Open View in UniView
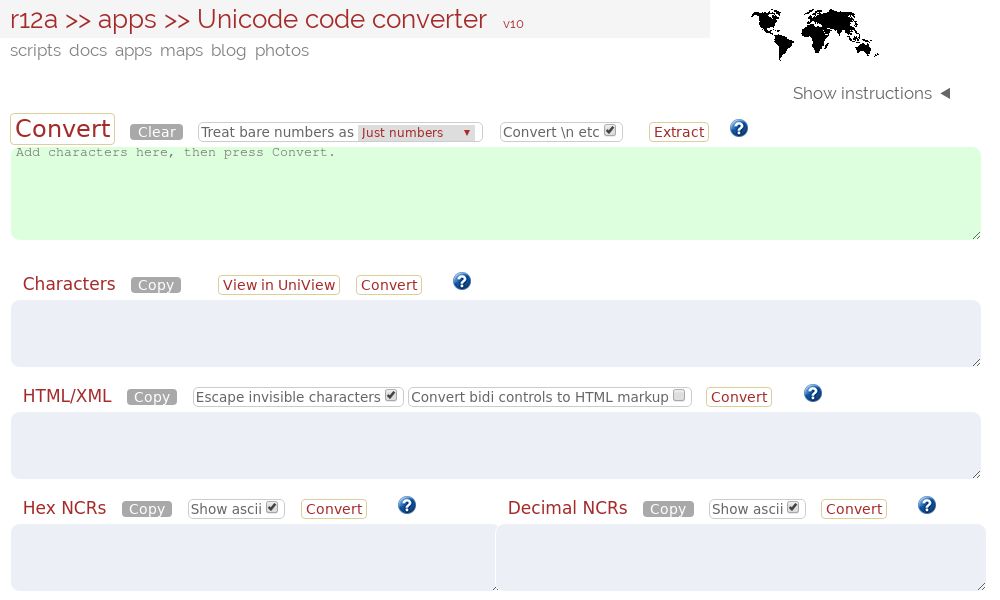The height and width of the screenshot is (600, 1000). tap(278, 285)
